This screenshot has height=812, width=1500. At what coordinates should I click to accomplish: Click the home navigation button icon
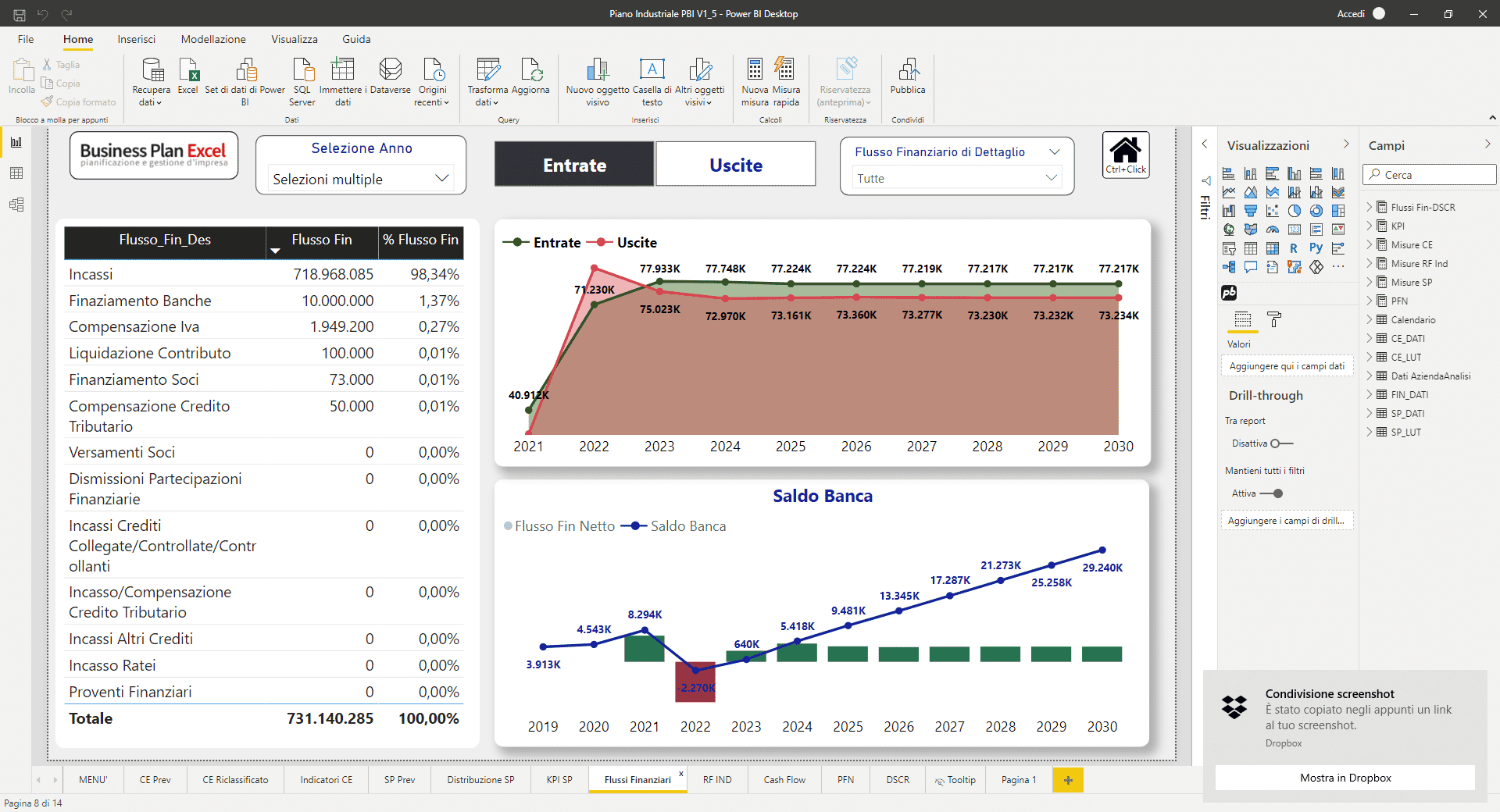[1125, 154]
